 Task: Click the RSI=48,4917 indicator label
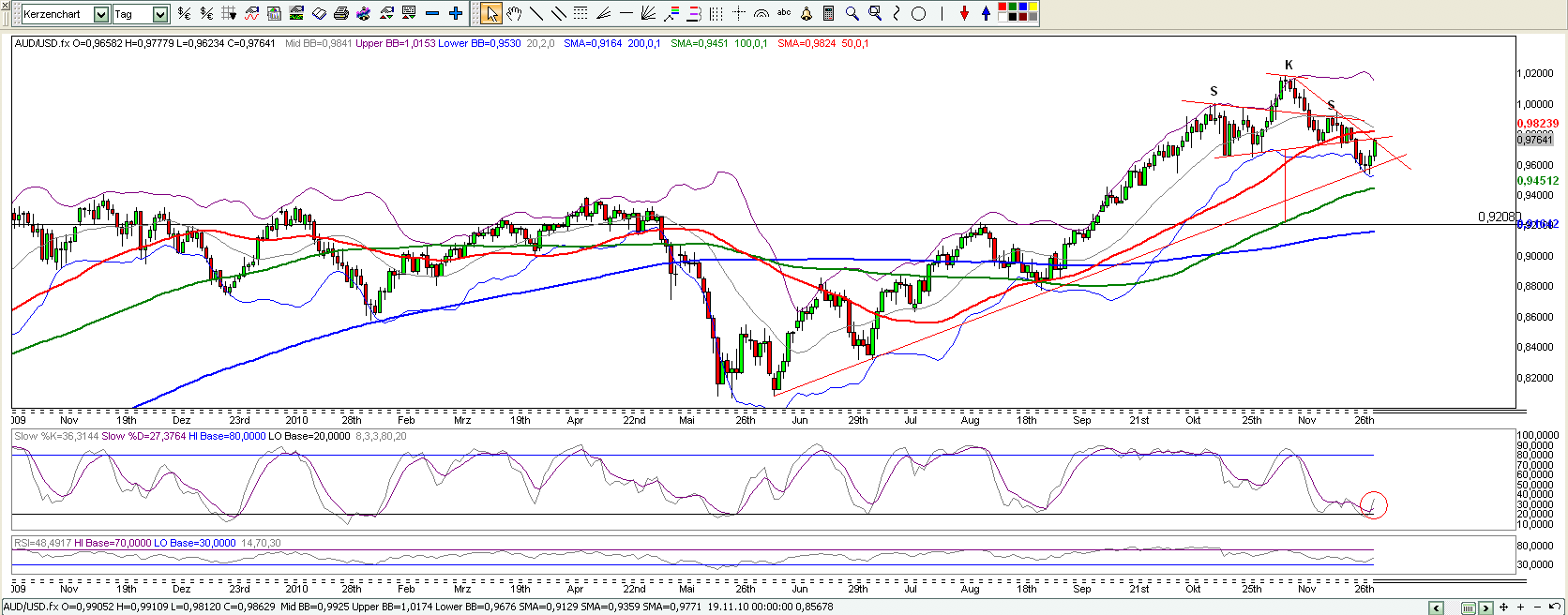point(42,543)
